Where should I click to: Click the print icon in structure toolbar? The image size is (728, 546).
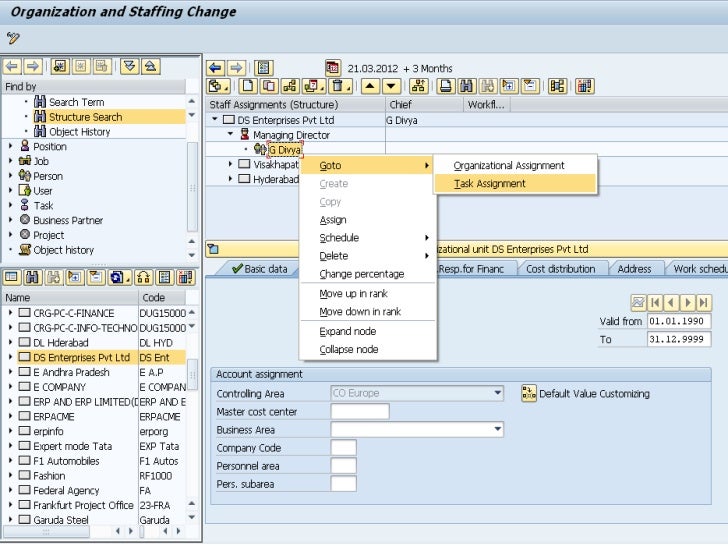pyautogui.click(x=446, y=87)
